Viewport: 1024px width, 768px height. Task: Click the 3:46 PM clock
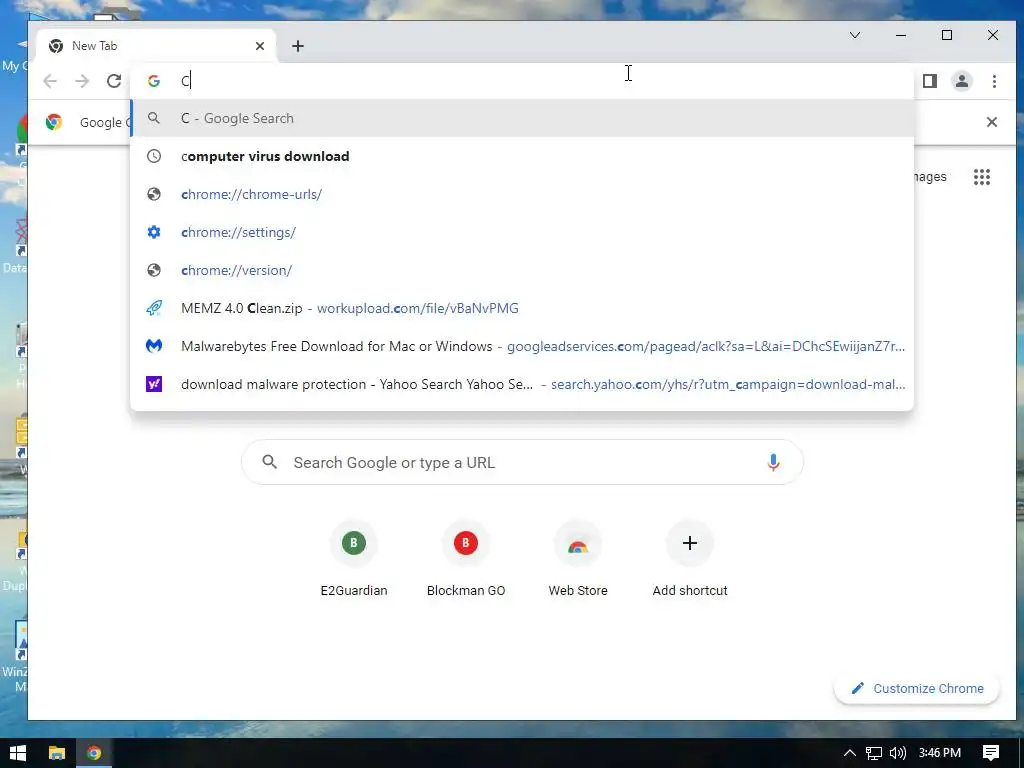[940, 753]
